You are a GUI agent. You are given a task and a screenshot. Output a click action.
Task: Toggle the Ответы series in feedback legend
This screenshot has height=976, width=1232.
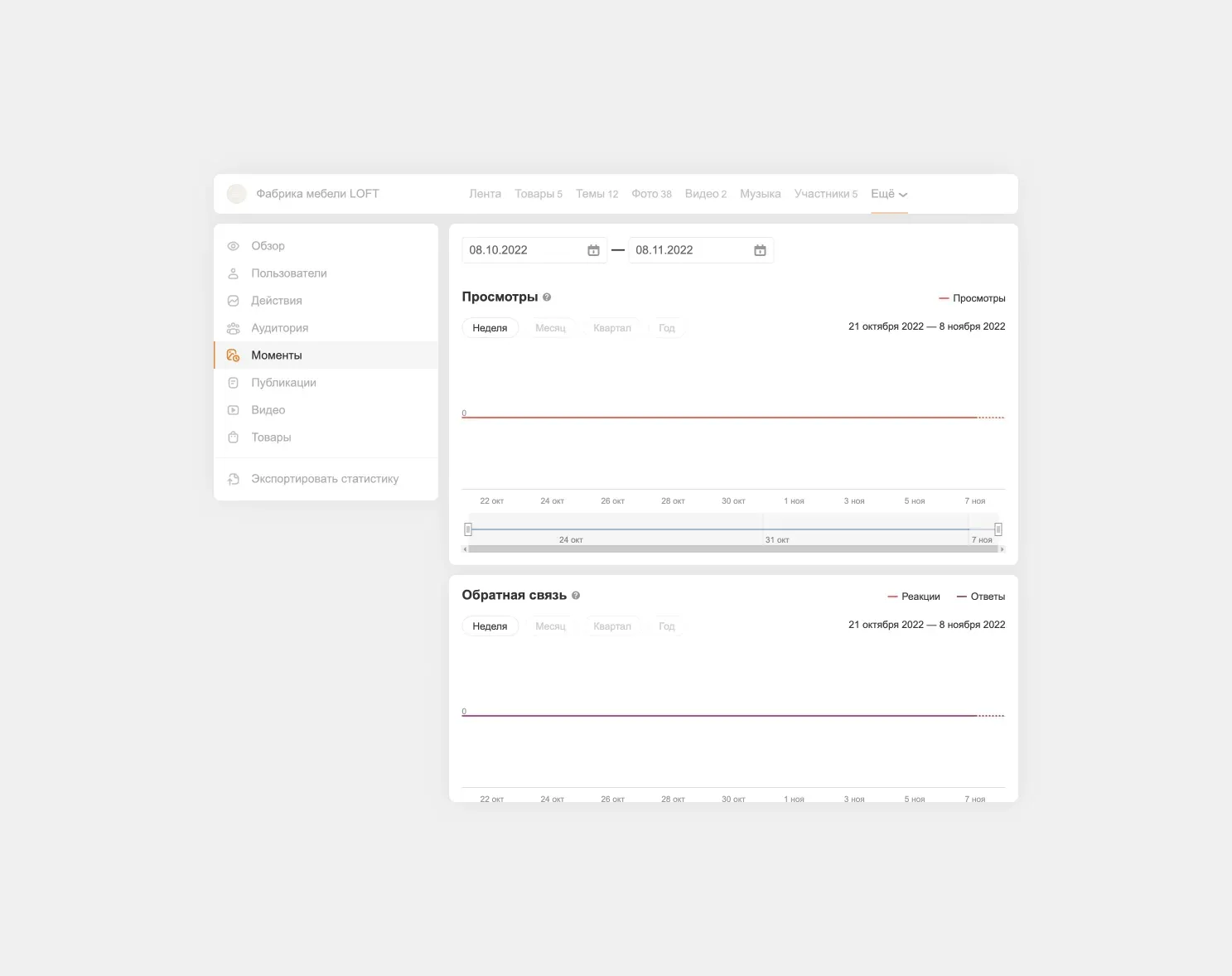981,597
